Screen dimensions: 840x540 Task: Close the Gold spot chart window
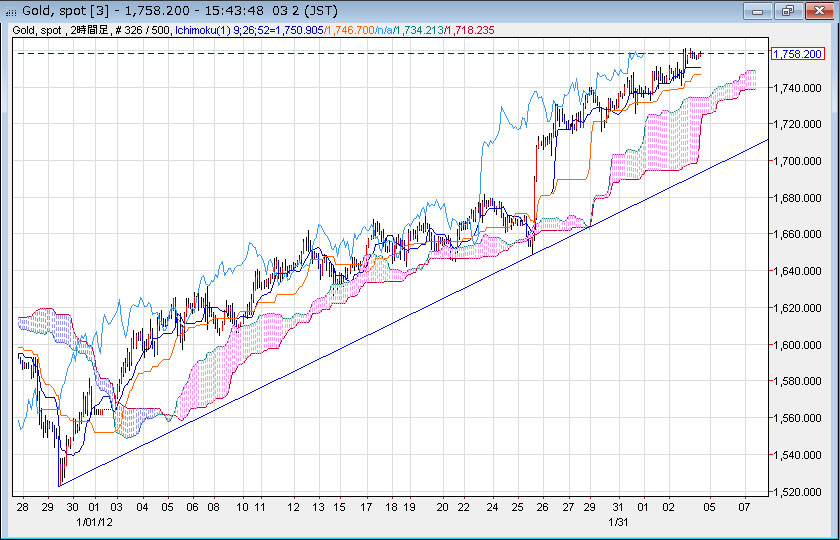pyautogui.click(x=816, y=10)
